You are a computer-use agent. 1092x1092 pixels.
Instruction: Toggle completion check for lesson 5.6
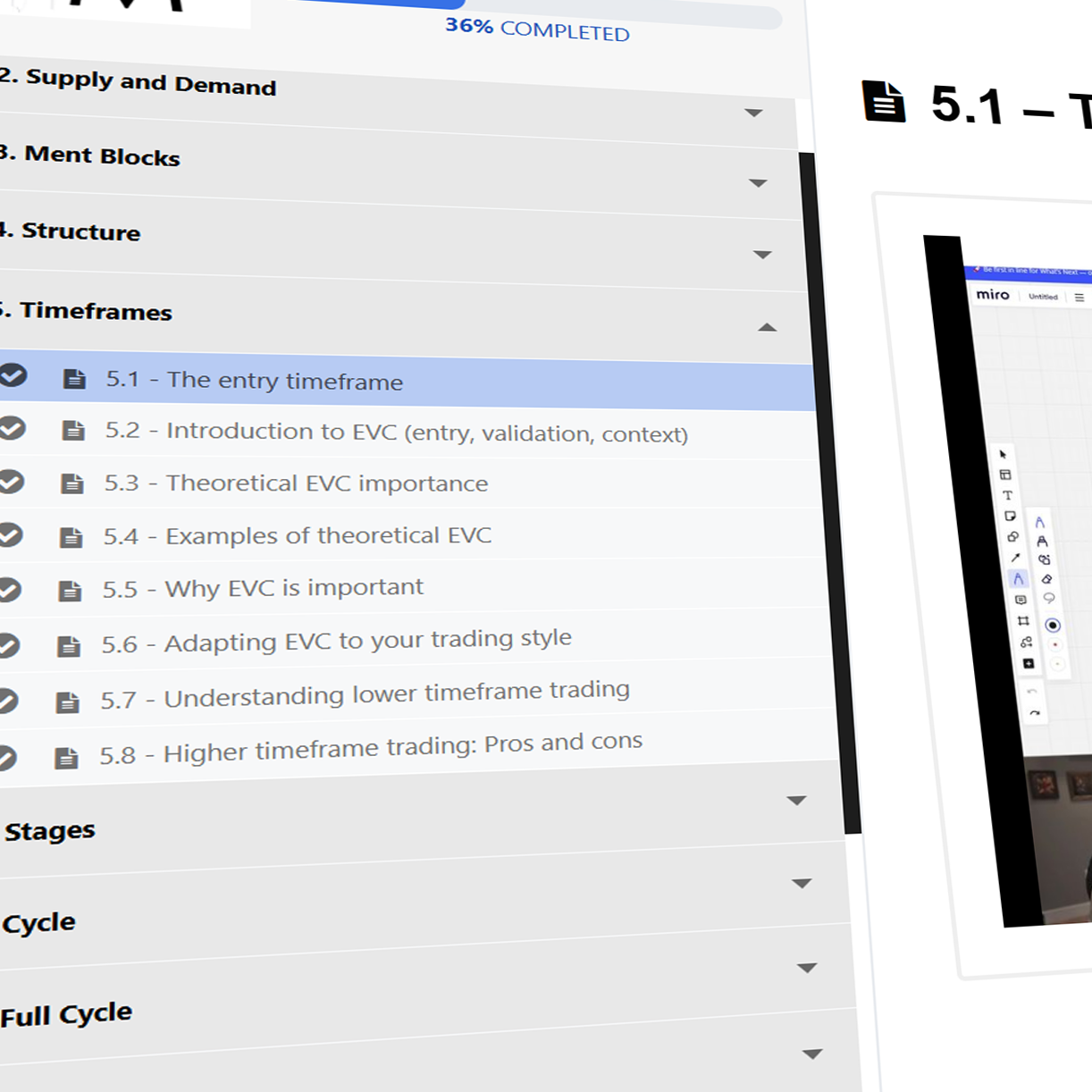pyautogui.click(x=8, y=645)
